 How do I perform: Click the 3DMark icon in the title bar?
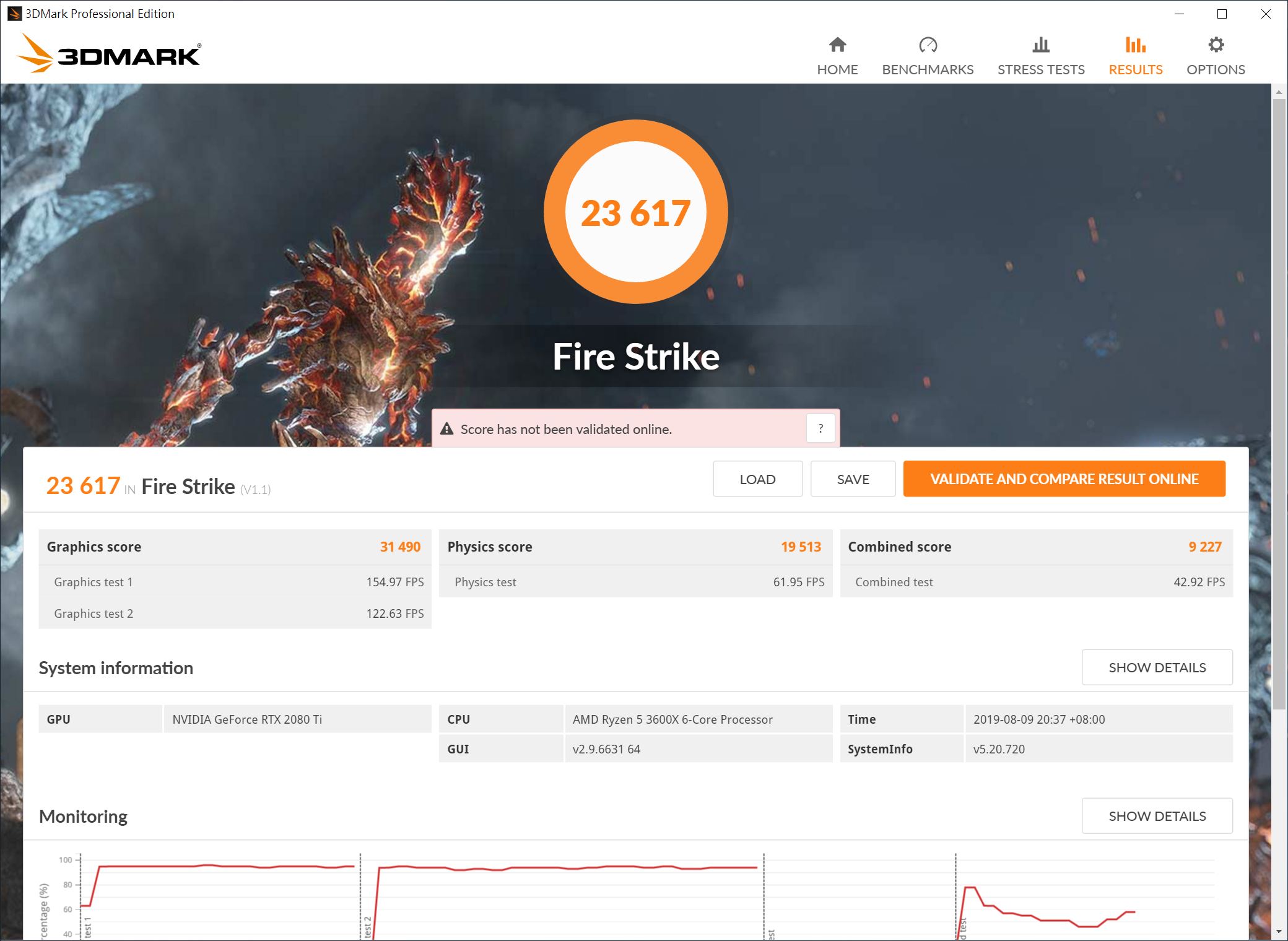coord(14,13)
